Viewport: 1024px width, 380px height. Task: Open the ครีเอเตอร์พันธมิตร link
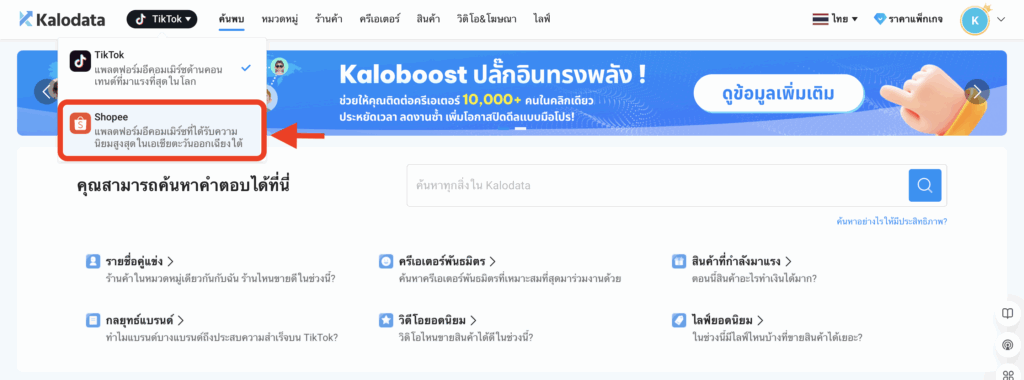point(447,262)
